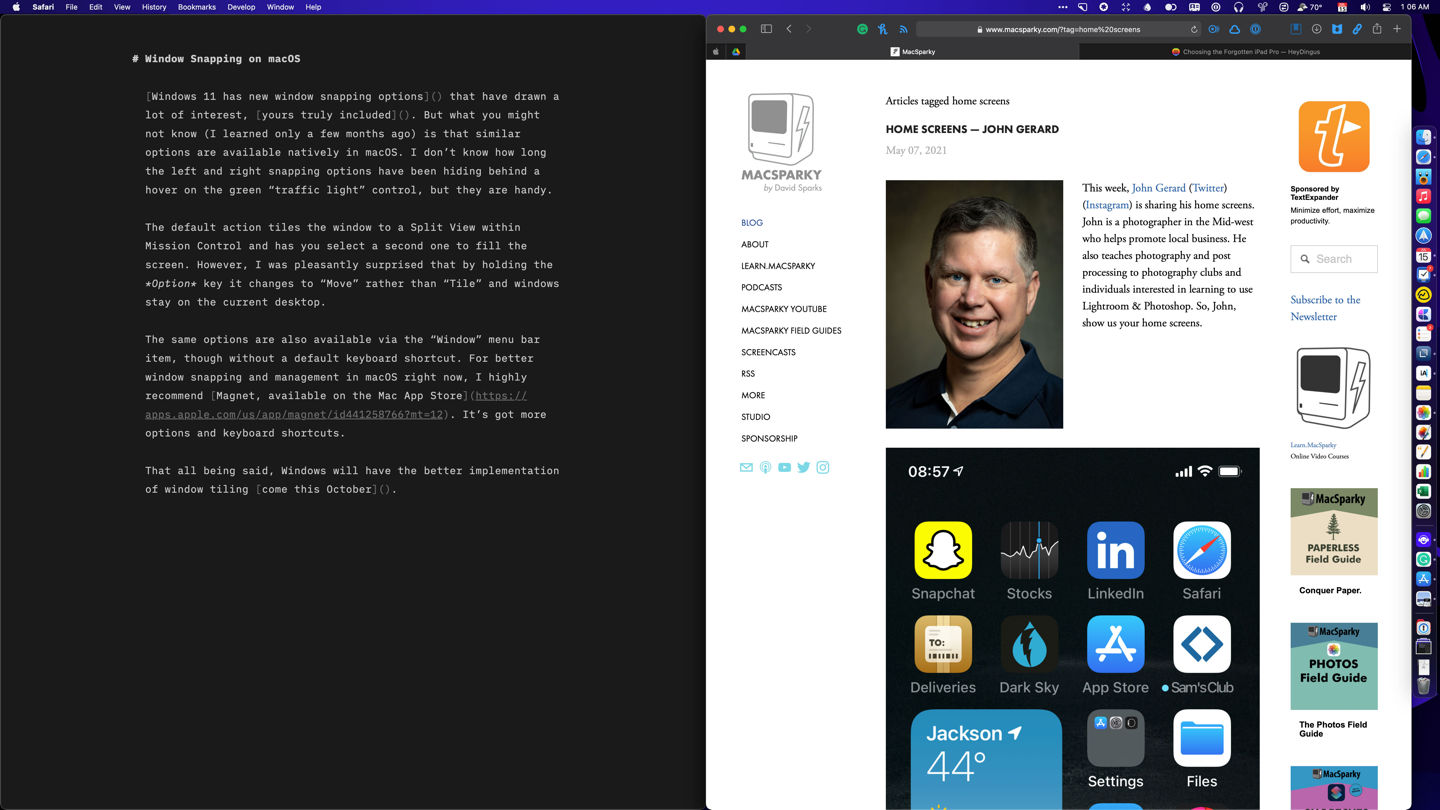Click the Twitter social icon
Screen dimensions: 1440x810
coord(803,467)
